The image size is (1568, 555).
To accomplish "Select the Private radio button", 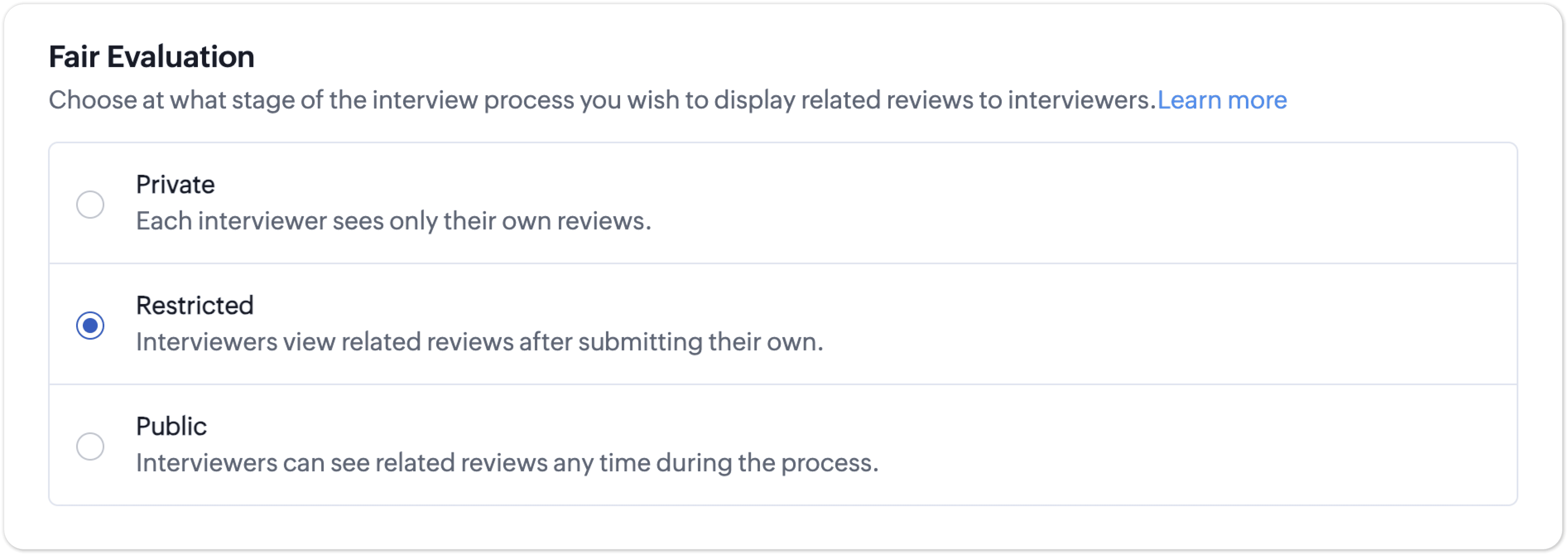I will (90, 204).
